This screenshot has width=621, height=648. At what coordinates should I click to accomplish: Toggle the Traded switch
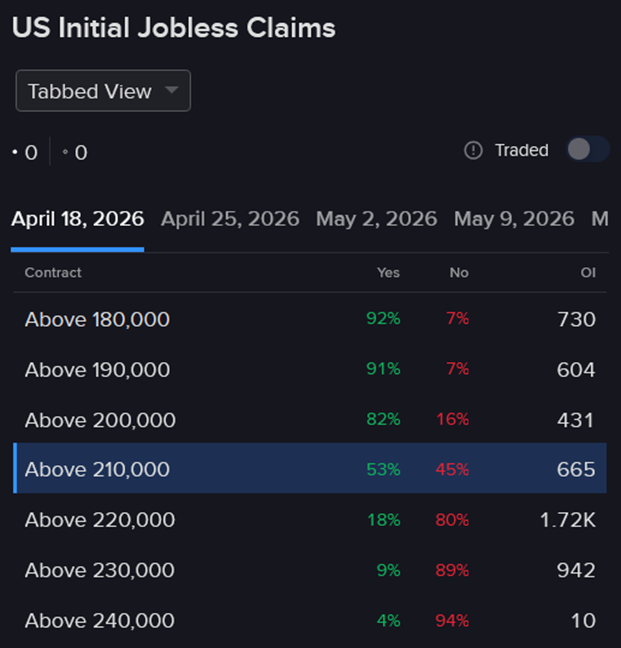587,150
